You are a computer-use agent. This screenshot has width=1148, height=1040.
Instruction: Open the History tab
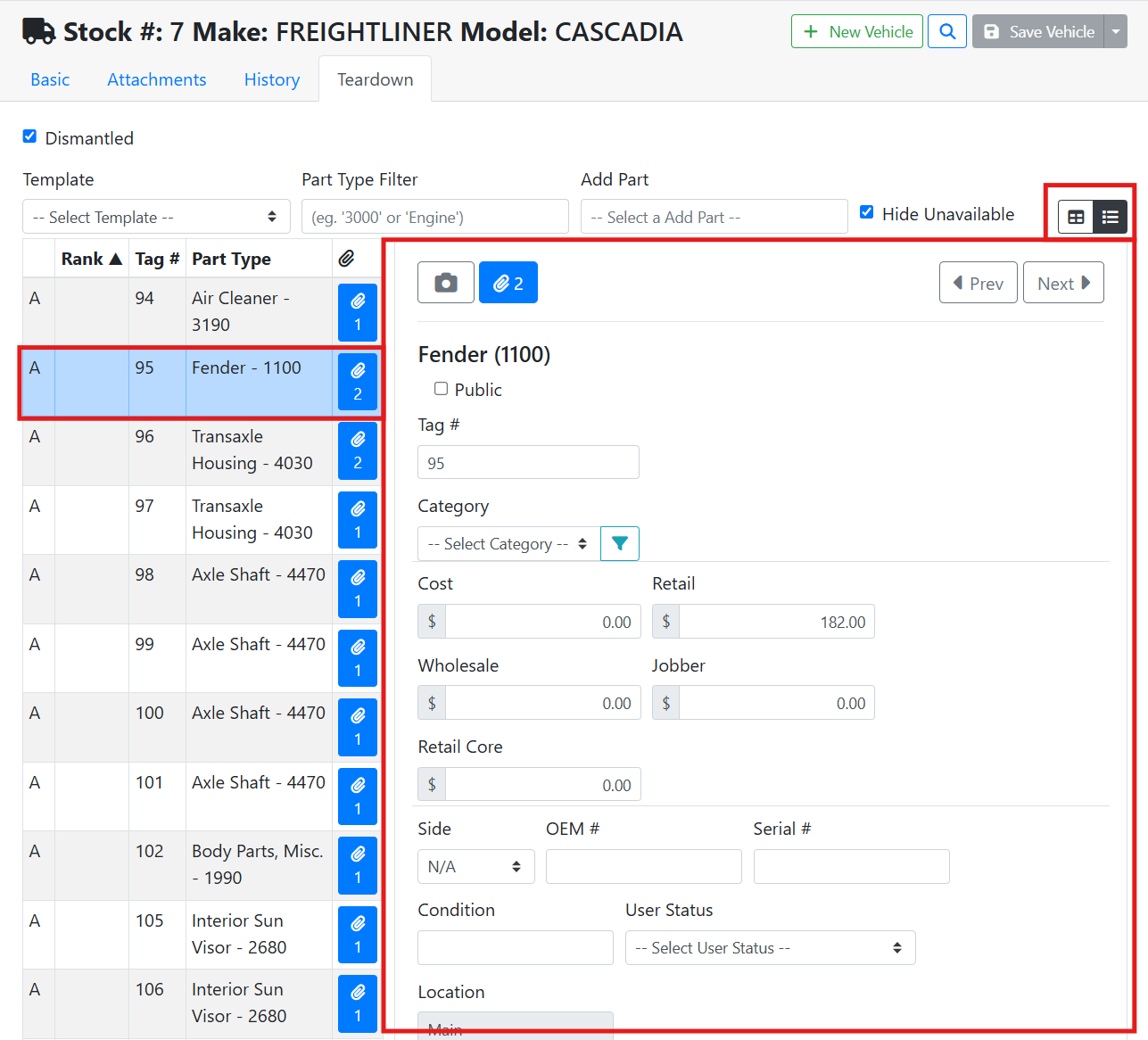click(x=271, y=79)
